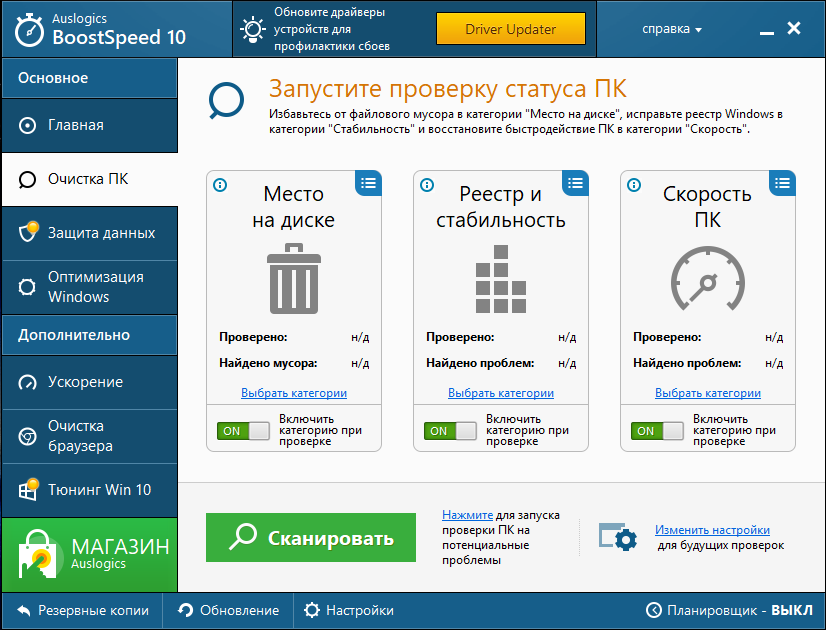The width and height of the screenshot is (826, 630).
Task: Open Настройки in bottom bar
Action: coord(348,611)
